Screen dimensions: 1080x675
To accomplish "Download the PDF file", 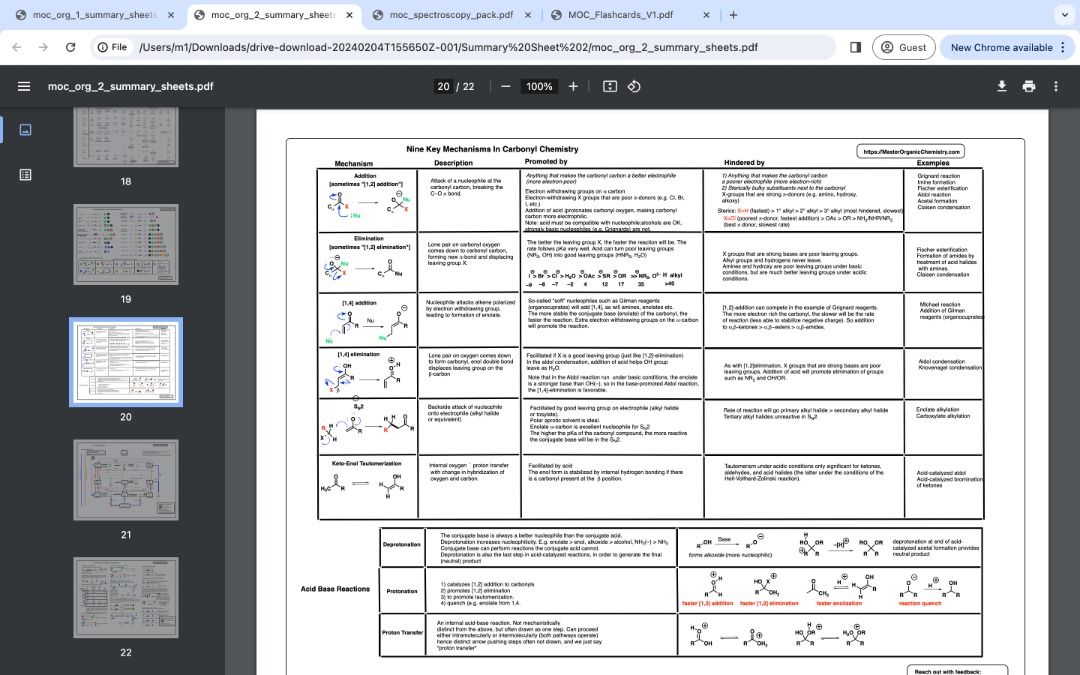I will pos(1002,86).
